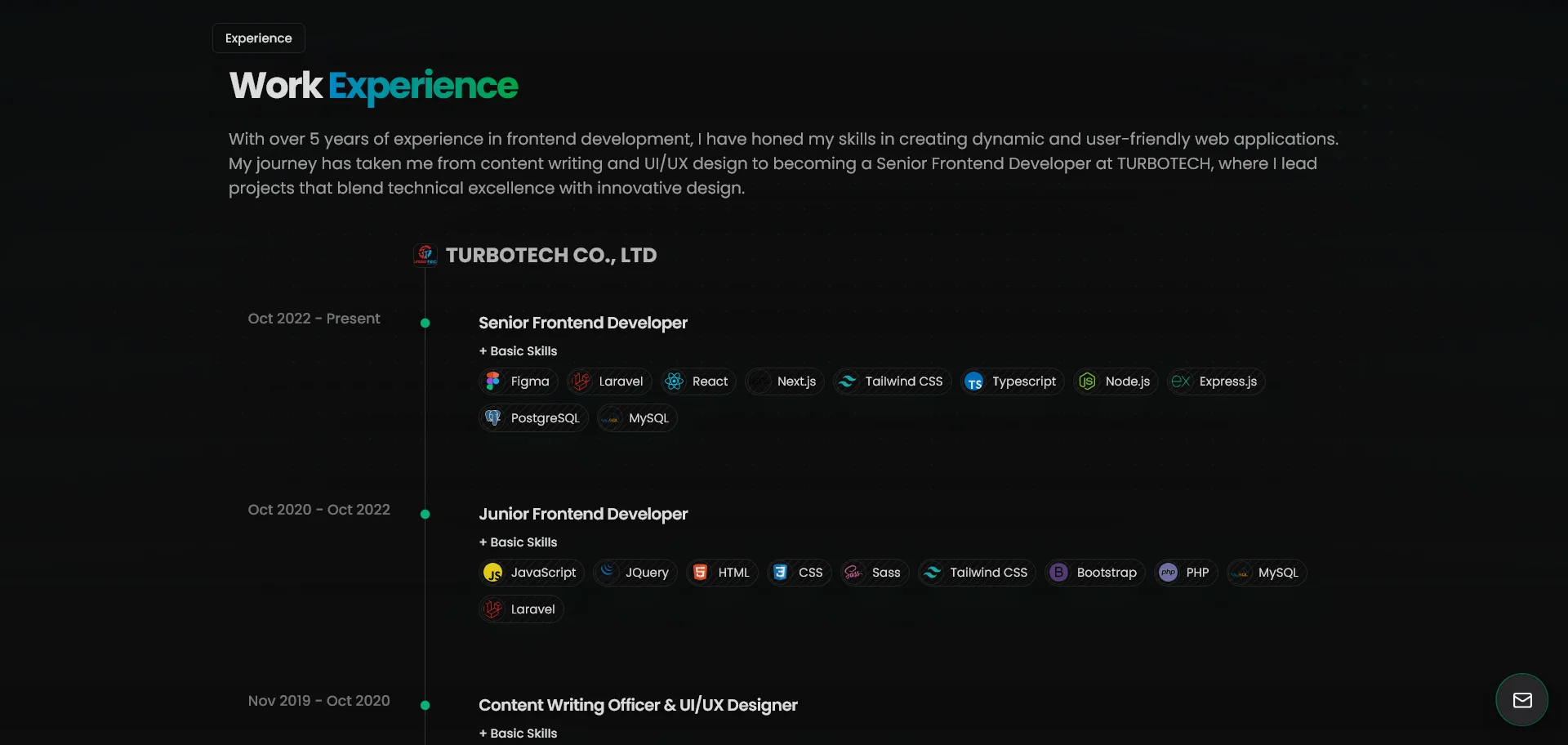The height and width of the screenshot is (745, 1568).
Task: Select the Express.js icon
Action: [x=1181, y=381]
